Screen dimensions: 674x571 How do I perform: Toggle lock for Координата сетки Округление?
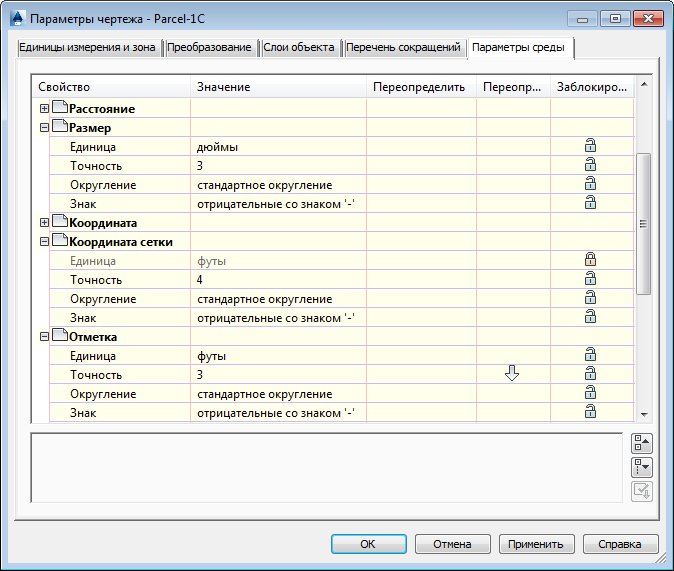(590, 298)
